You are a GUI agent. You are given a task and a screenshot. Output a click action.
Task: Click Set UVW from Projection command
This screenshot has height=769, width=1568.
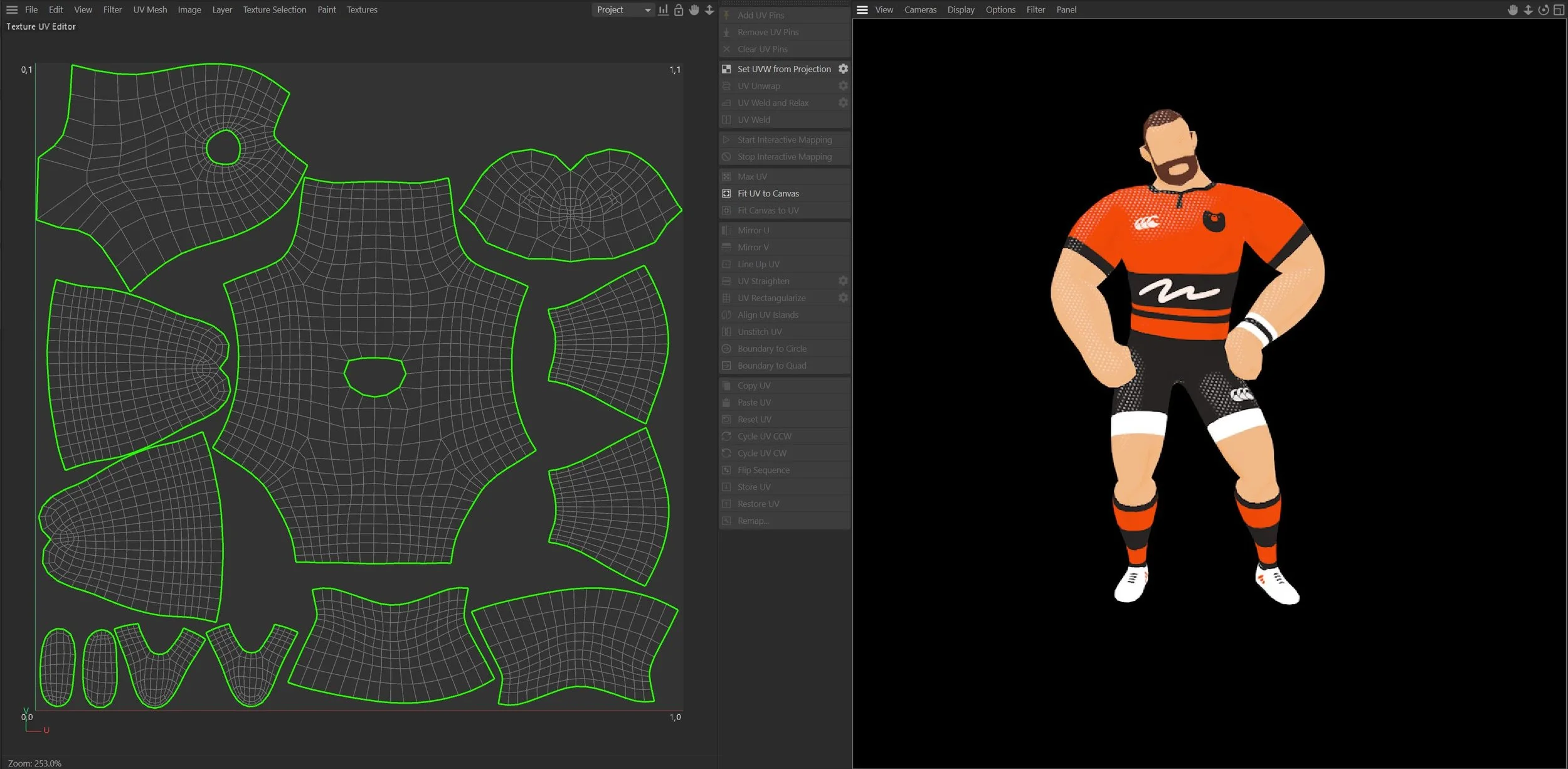(x=783, y=69)
